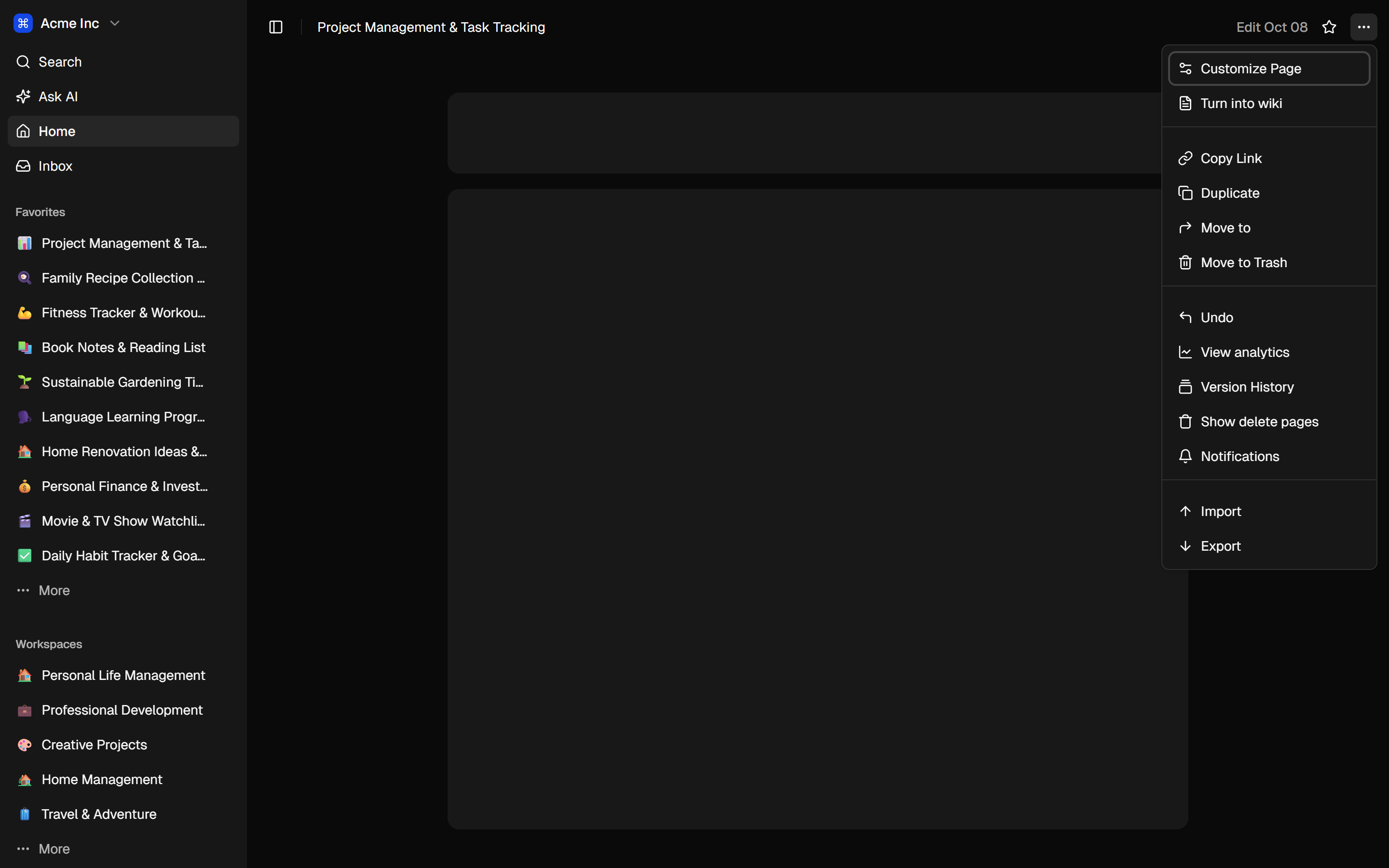Choose Turn into wiki

1241,103
